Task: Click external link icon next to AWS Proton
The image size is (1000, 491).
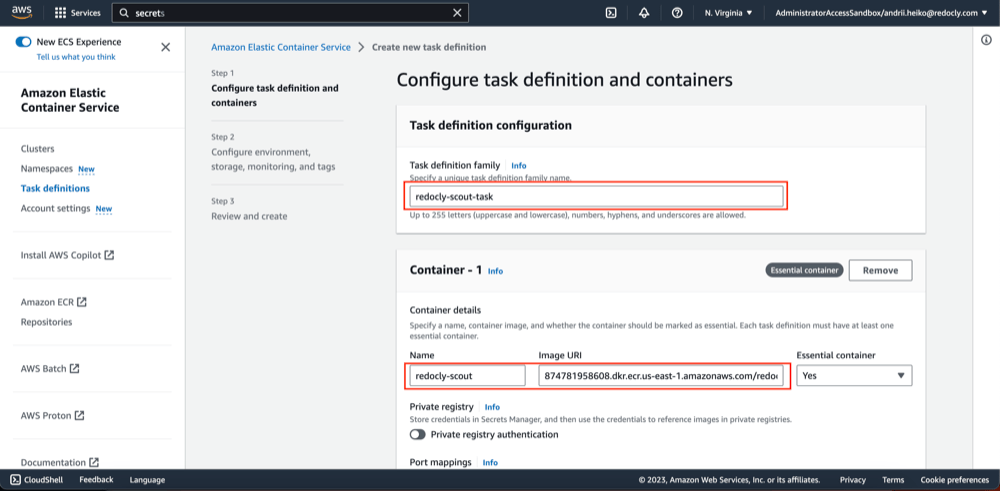Action: (x=79, y=415)
